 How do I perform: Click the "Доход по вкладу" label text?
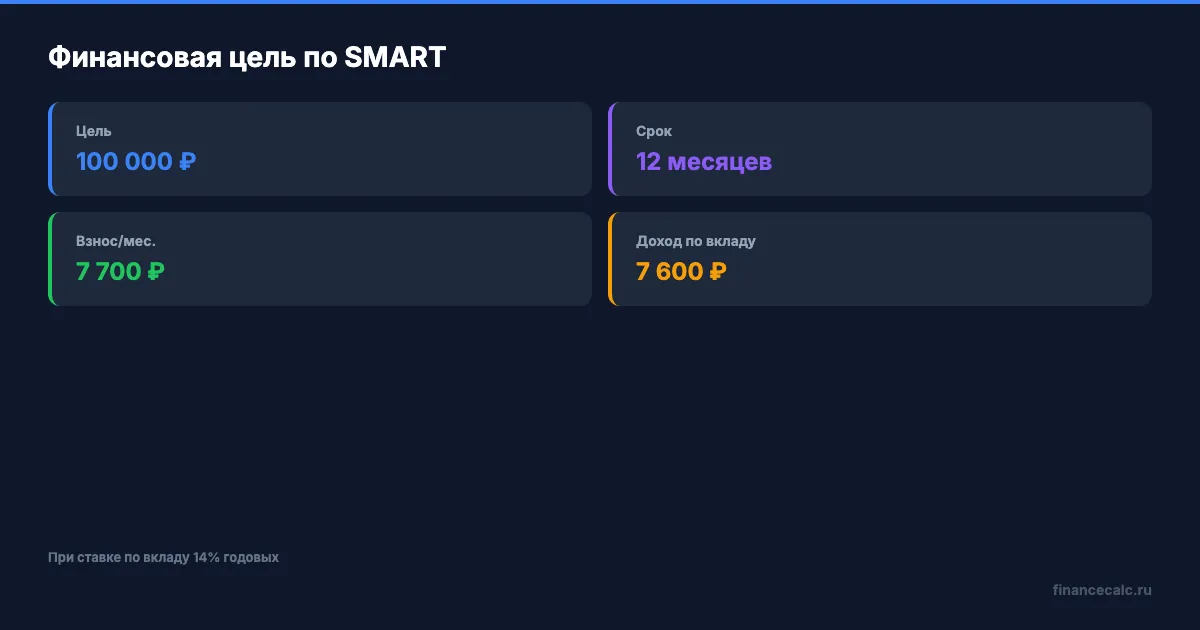point(695,241)
